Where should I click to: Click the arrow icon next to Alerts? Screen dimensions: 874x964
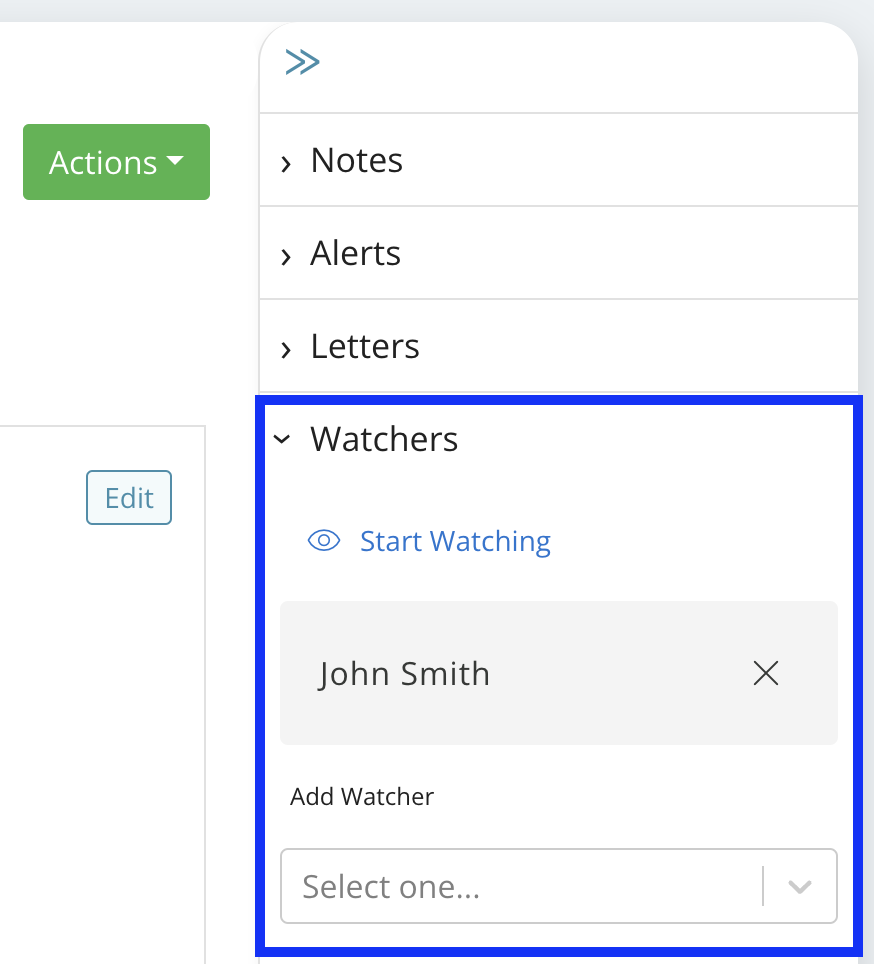point(286,254)
